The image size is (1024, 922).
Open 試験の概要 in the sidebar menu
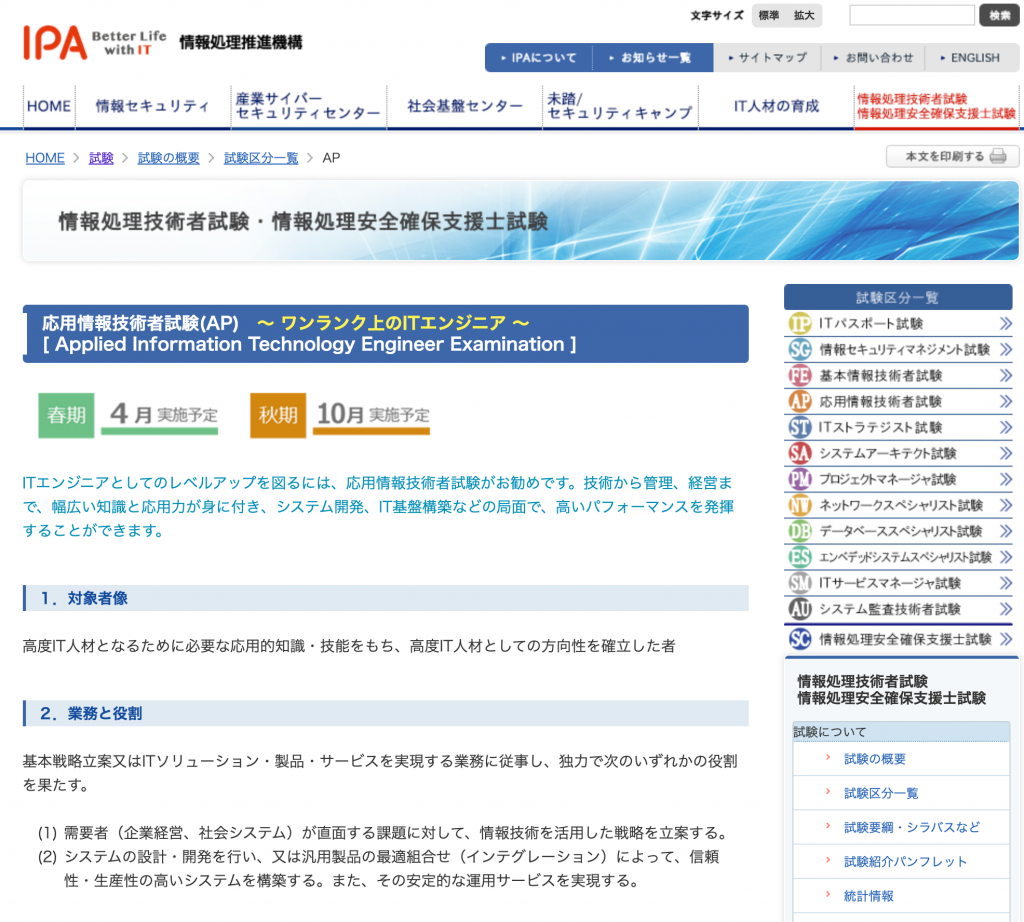pos(874,759)
